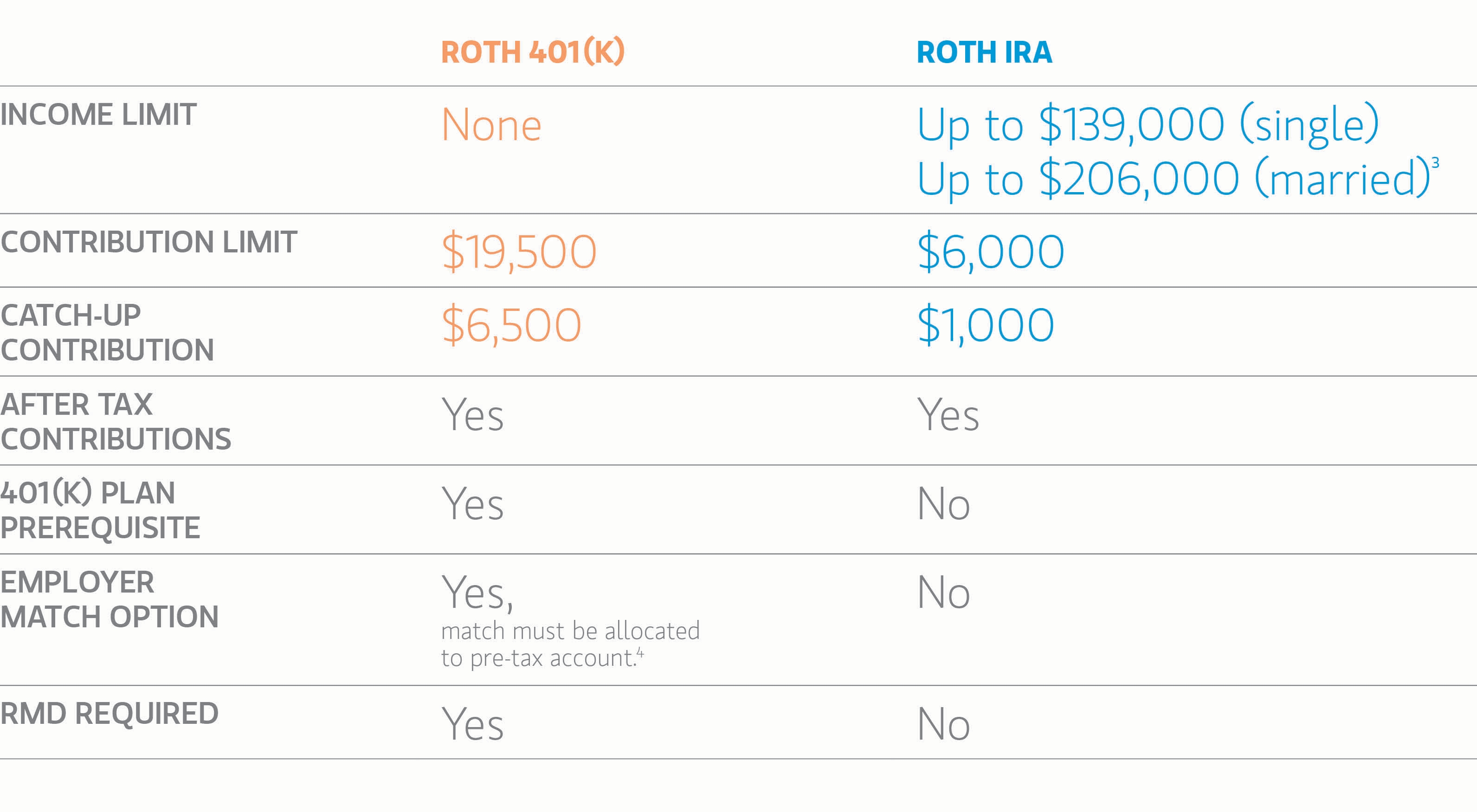Click the ROTH 401(K) column header
This screenshot has width=1477, height=812.
532,52
